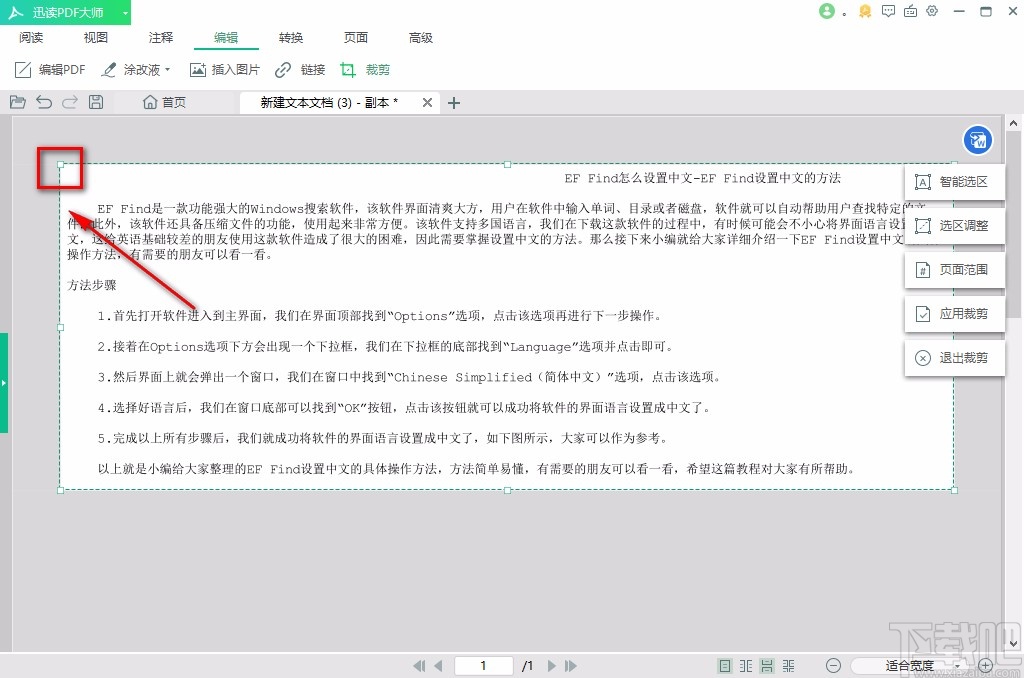The width and height of the screenshot is (1024, 678).
Task: Click the 方法步骤 heading text
Action: pos(92,285)
